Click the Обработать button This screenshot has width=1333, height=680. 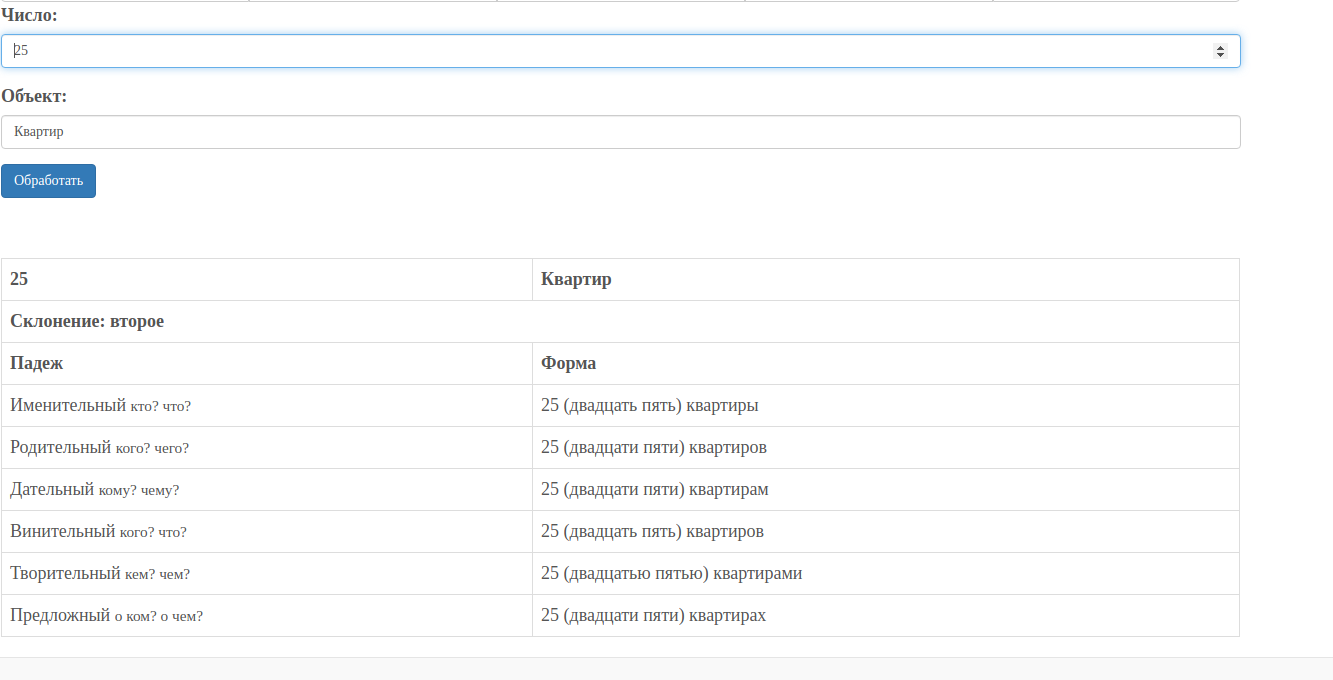click(x=48, y=180)
